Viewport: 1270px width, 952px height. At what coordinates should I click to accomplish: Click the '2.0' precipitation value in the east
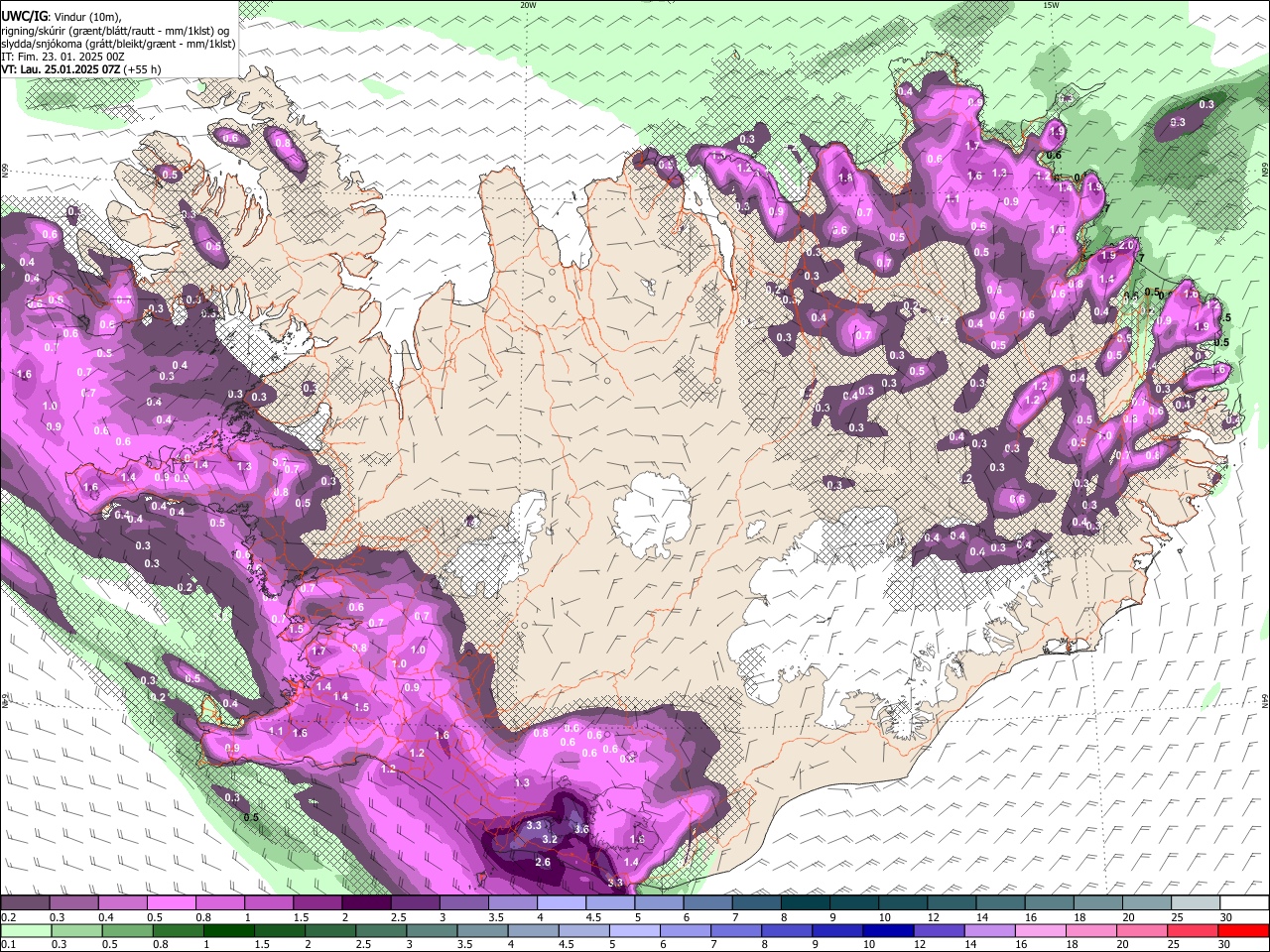[x=1127, y=245]
